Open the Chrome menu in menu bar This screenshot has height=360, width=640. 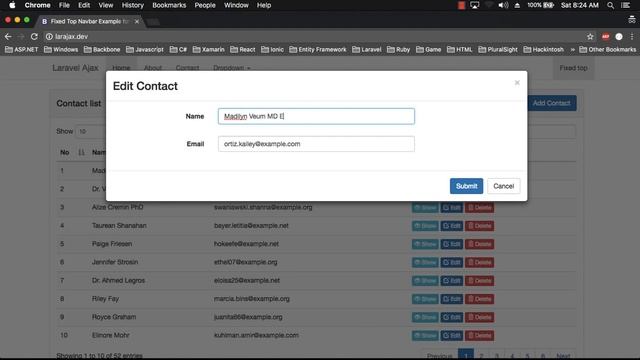tap(38, 5)
